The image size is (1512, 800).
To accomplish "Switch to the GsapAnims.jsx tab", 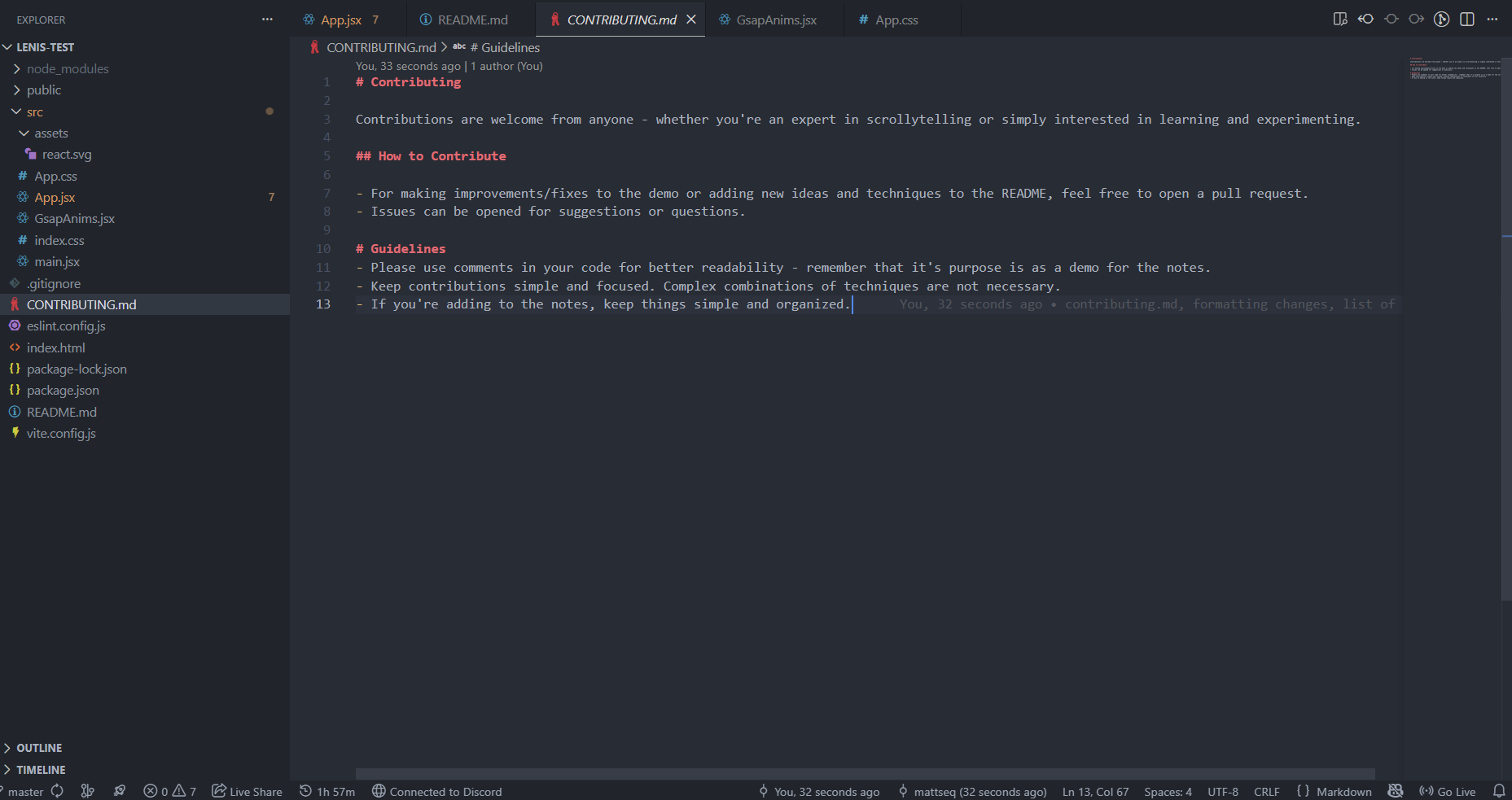I will coord(776,20).
